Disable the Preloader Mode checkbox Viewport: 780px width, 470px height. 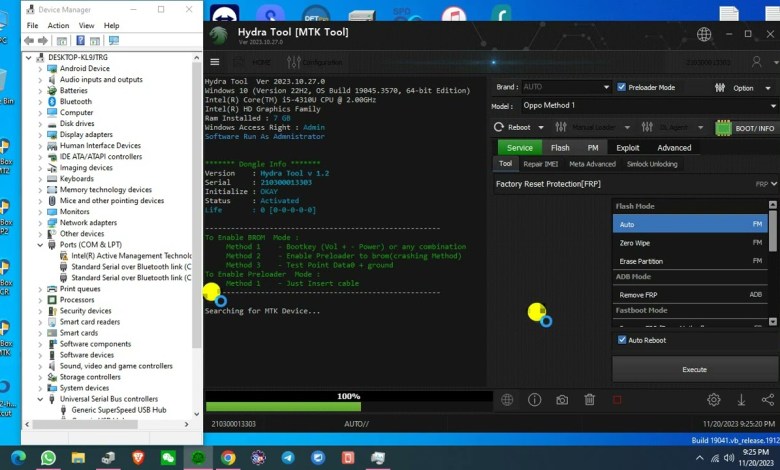(622, 87)
